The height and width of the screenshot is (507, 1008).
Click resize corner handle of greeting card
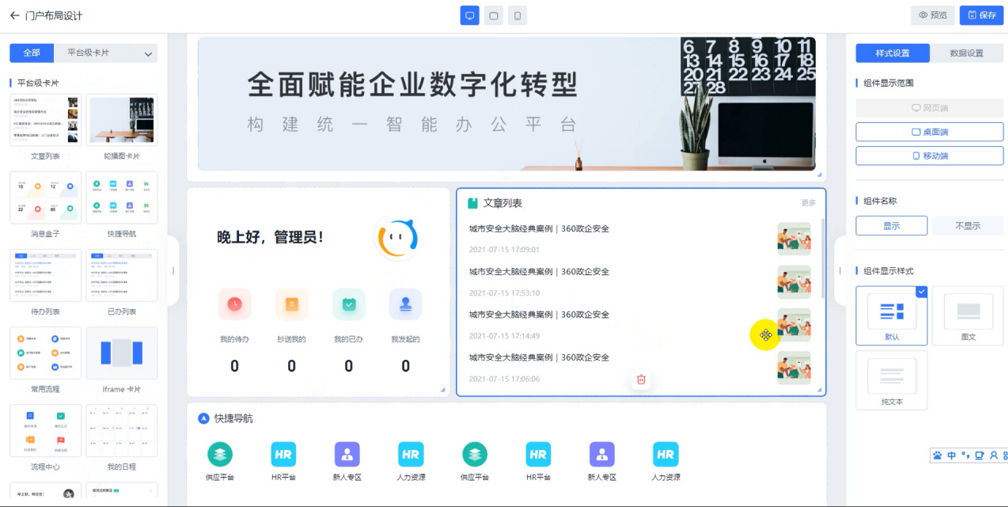[x=443, y=389]
